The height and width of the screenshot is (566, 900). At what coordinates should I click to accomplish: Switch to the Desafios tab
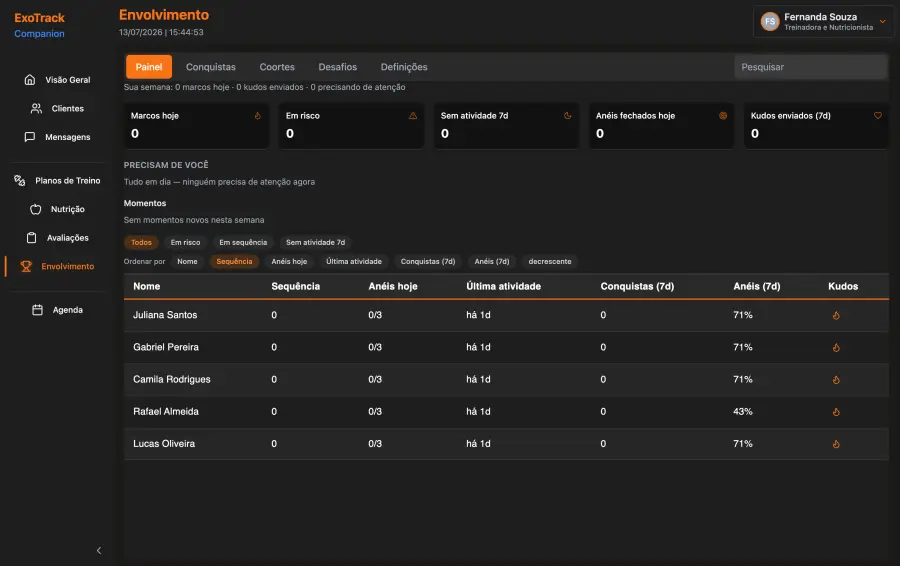338,67
